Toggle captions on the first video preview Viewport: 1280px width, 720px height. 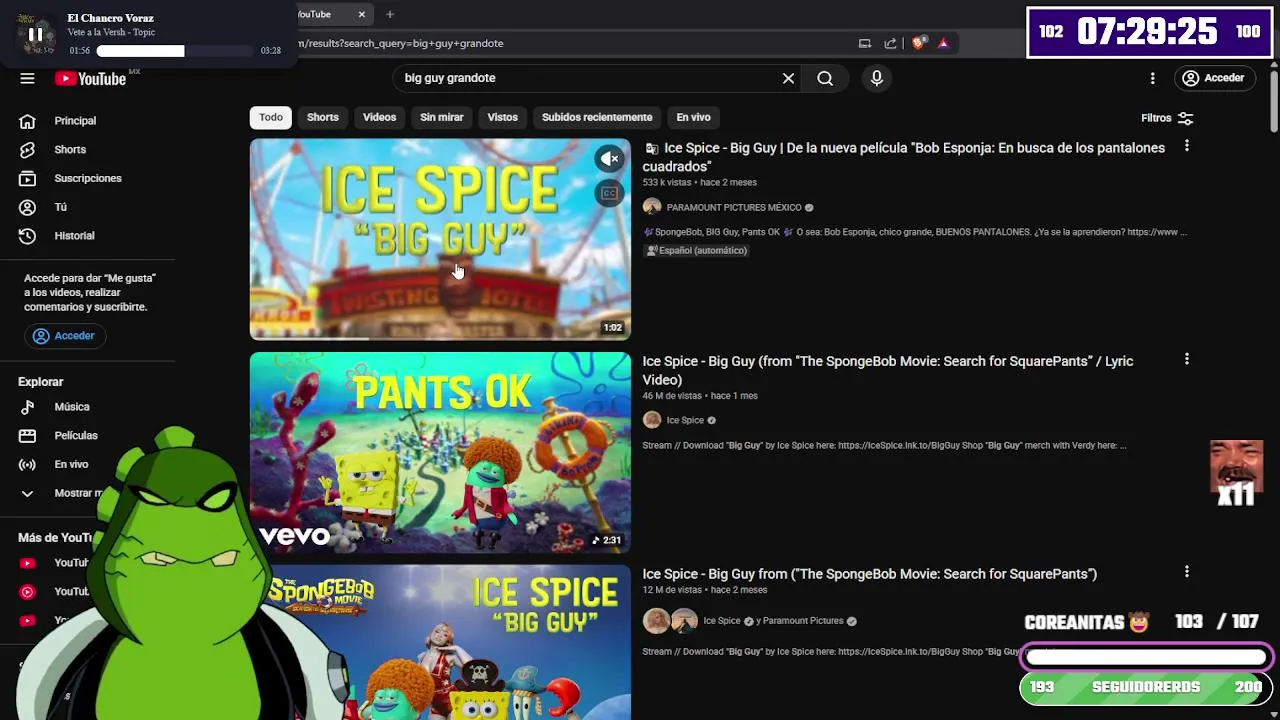click(x=609, y=193)
